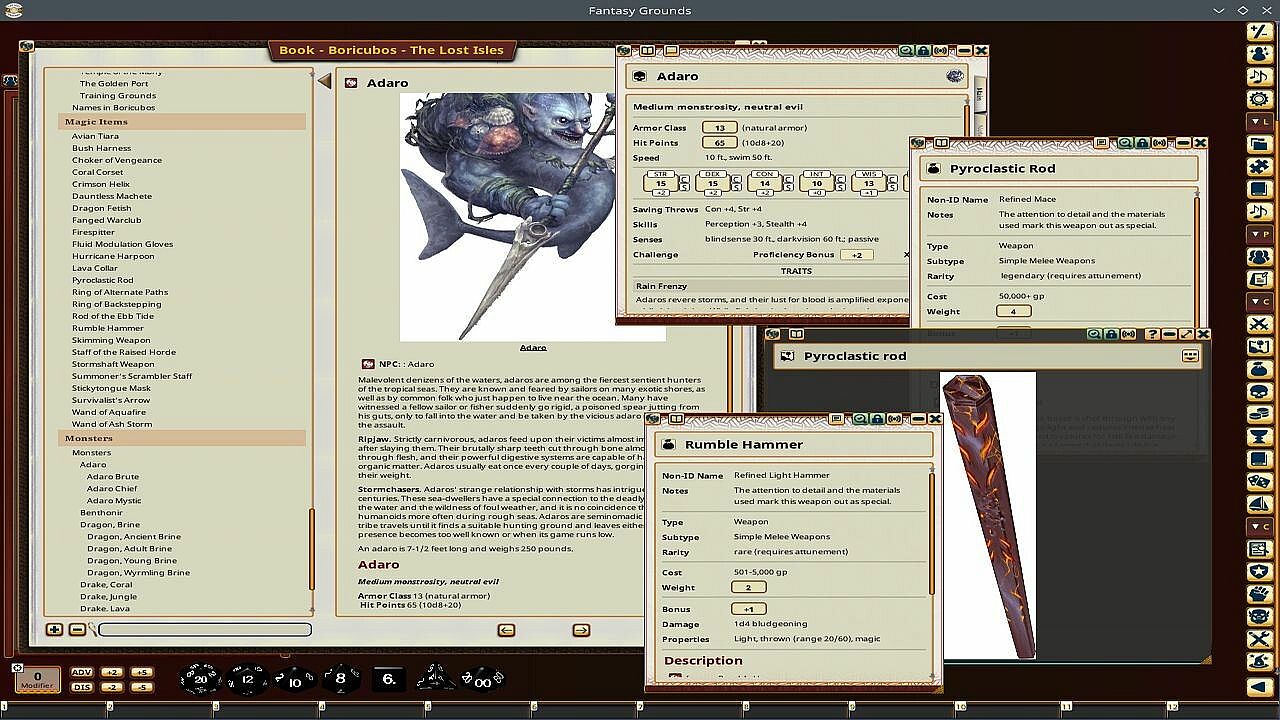
Task: Click the add (+) icon below book index
Action: [x=54, y=629]
